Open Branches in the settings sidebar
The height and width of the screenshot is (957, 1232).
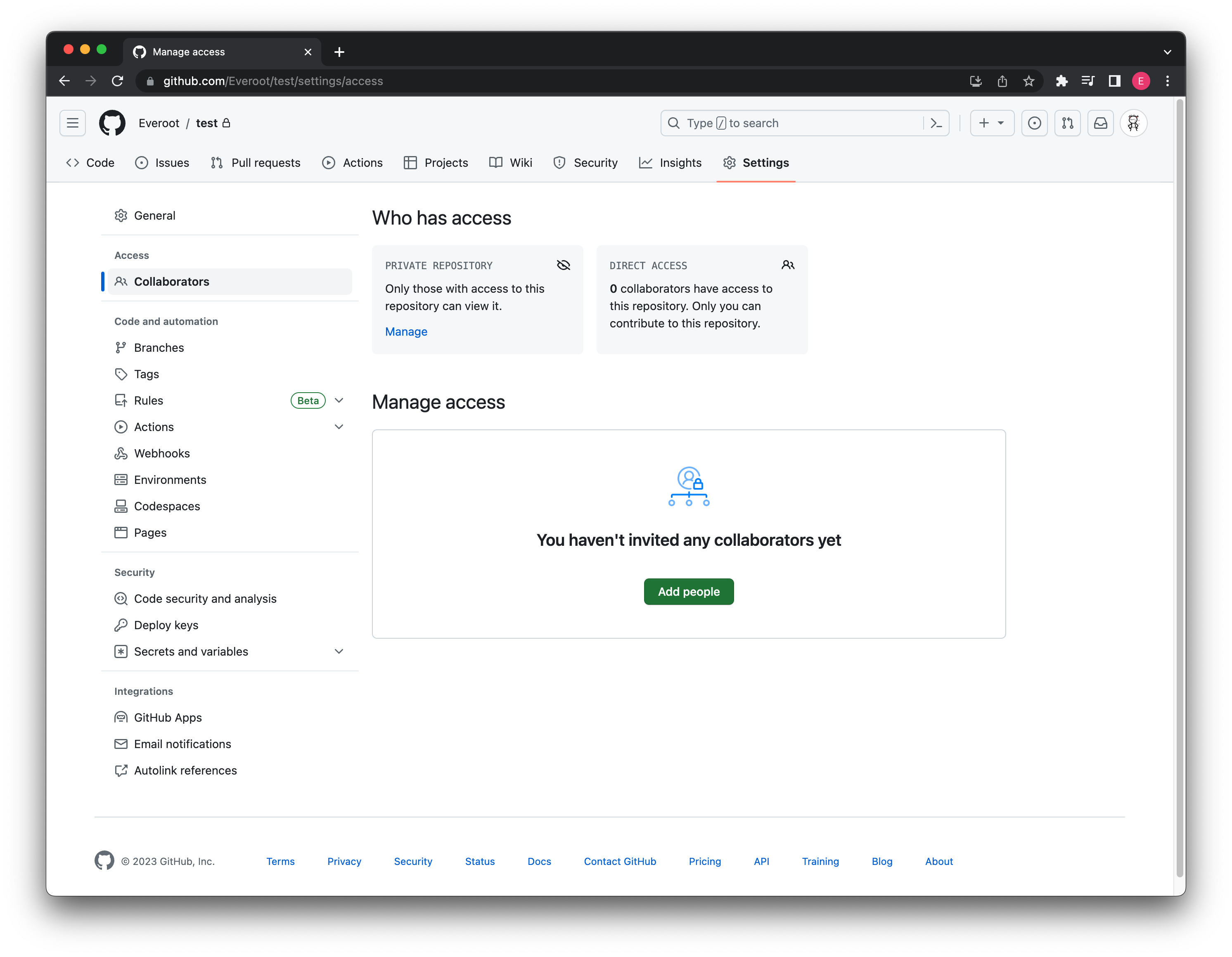(x=230, y=347)
